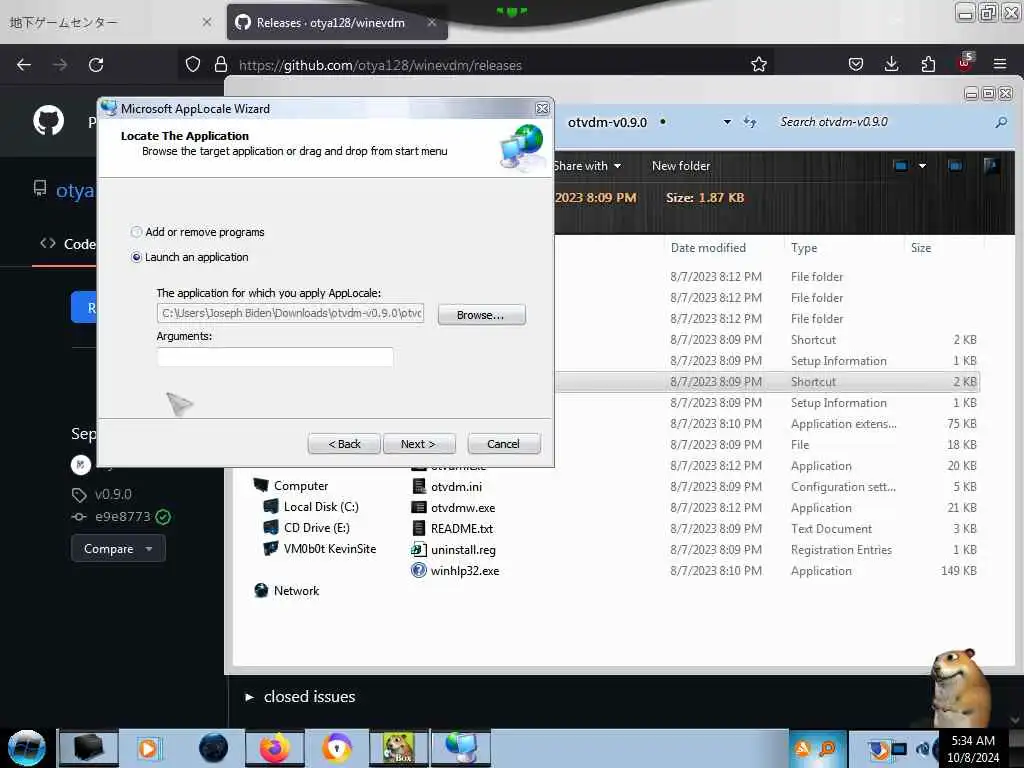Image resolution: width=1024 pixels, height=768 pixels.
Task: Bookmark the page with the star icon
Action: tap(758, 64)
